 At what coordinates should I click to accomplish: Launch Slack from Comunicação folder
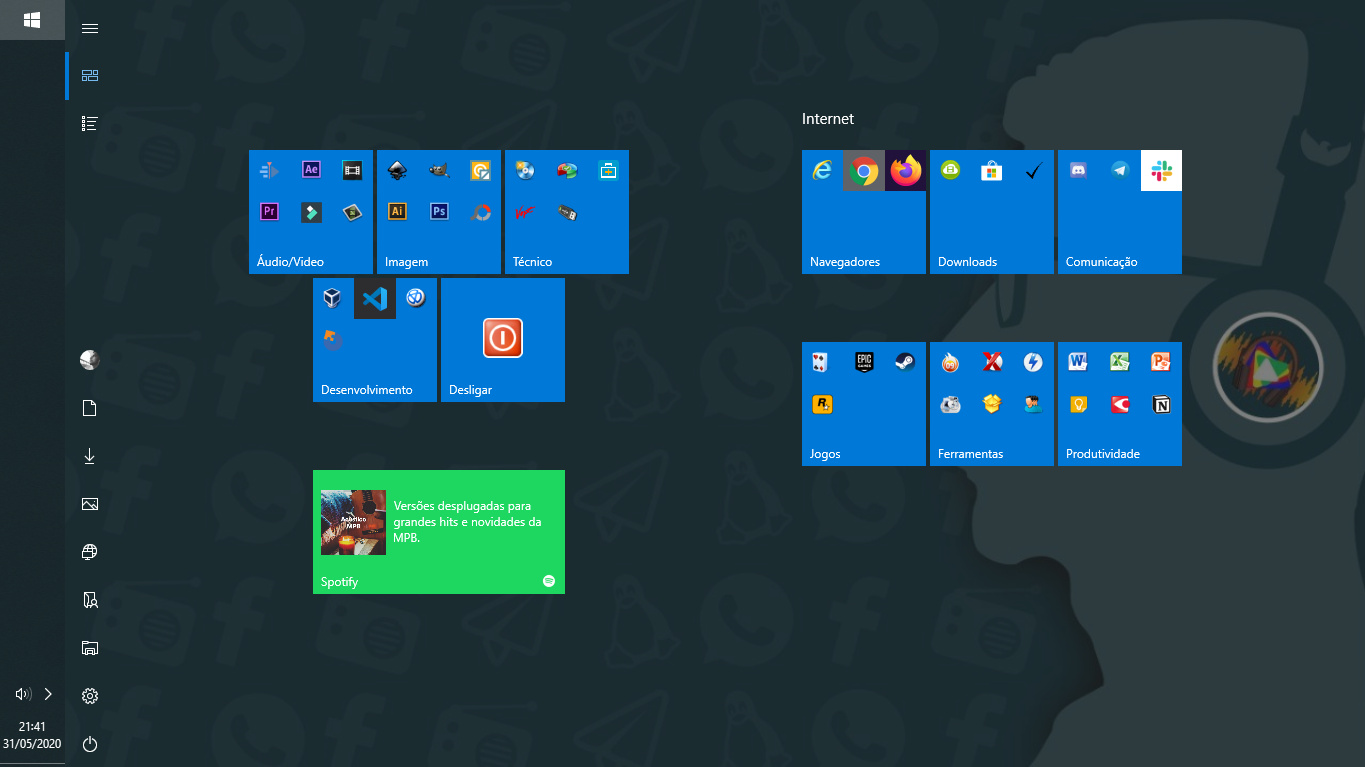(x=1161, y=171)
